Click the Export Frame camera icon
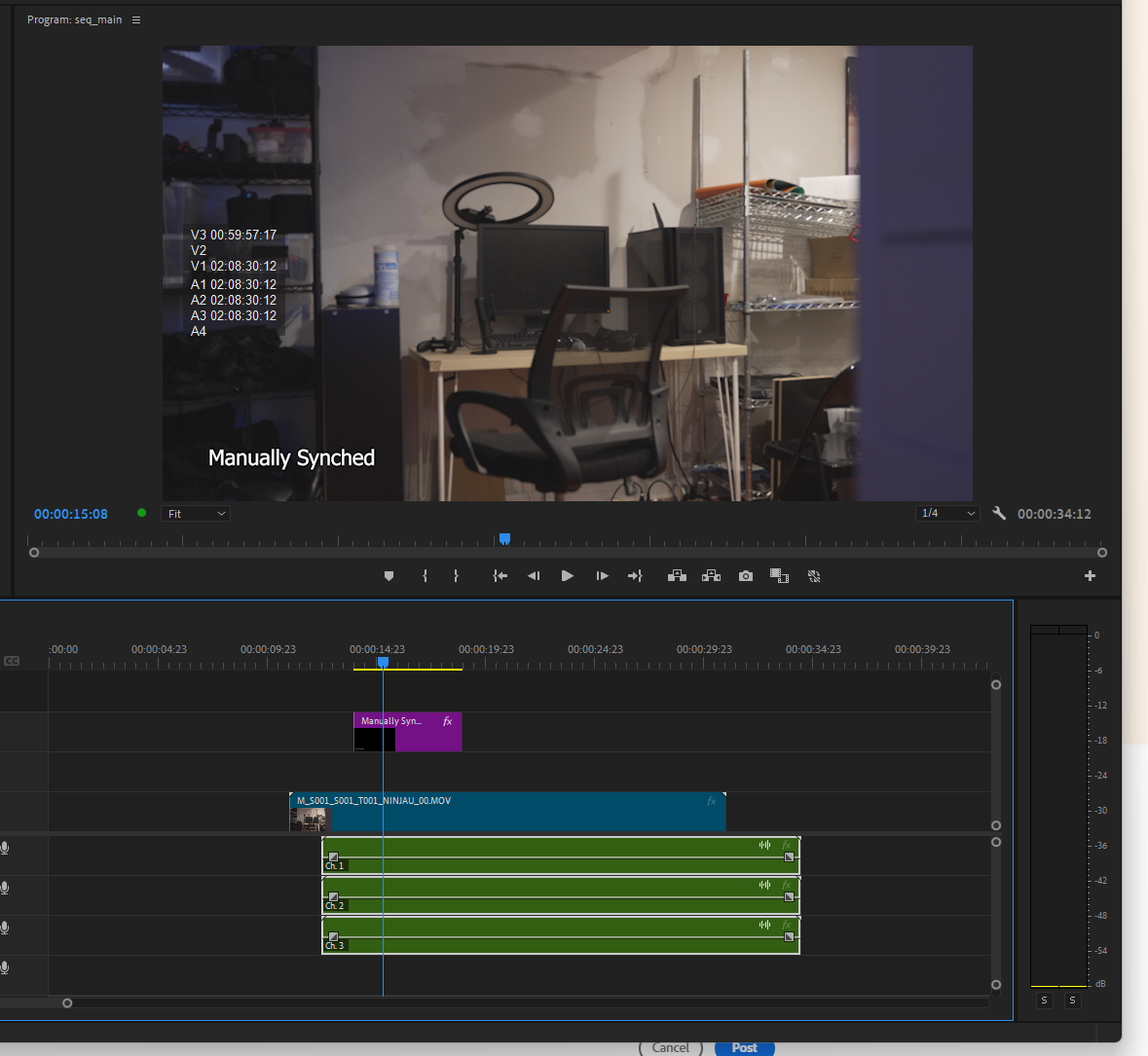 745,575
